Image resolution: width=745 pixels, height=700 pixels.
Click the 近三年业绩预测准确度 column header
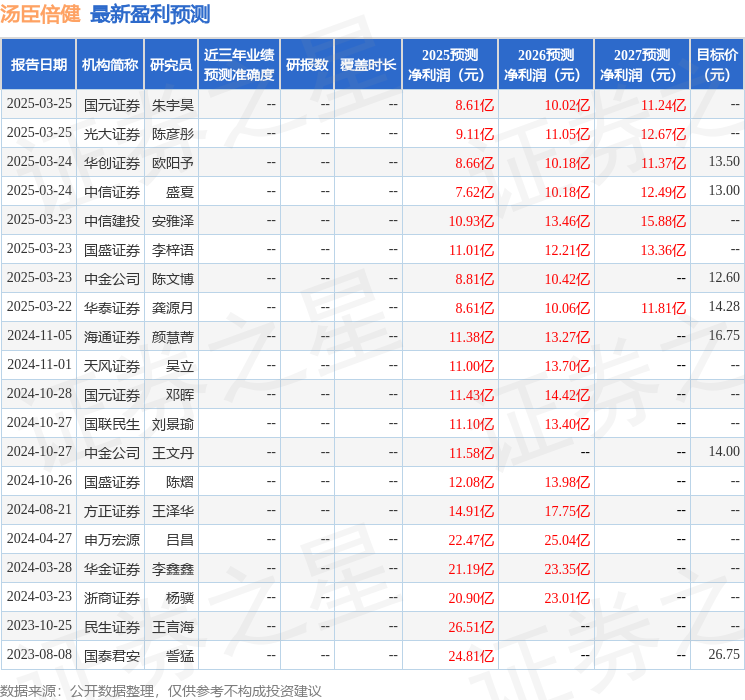coord(239,65)
